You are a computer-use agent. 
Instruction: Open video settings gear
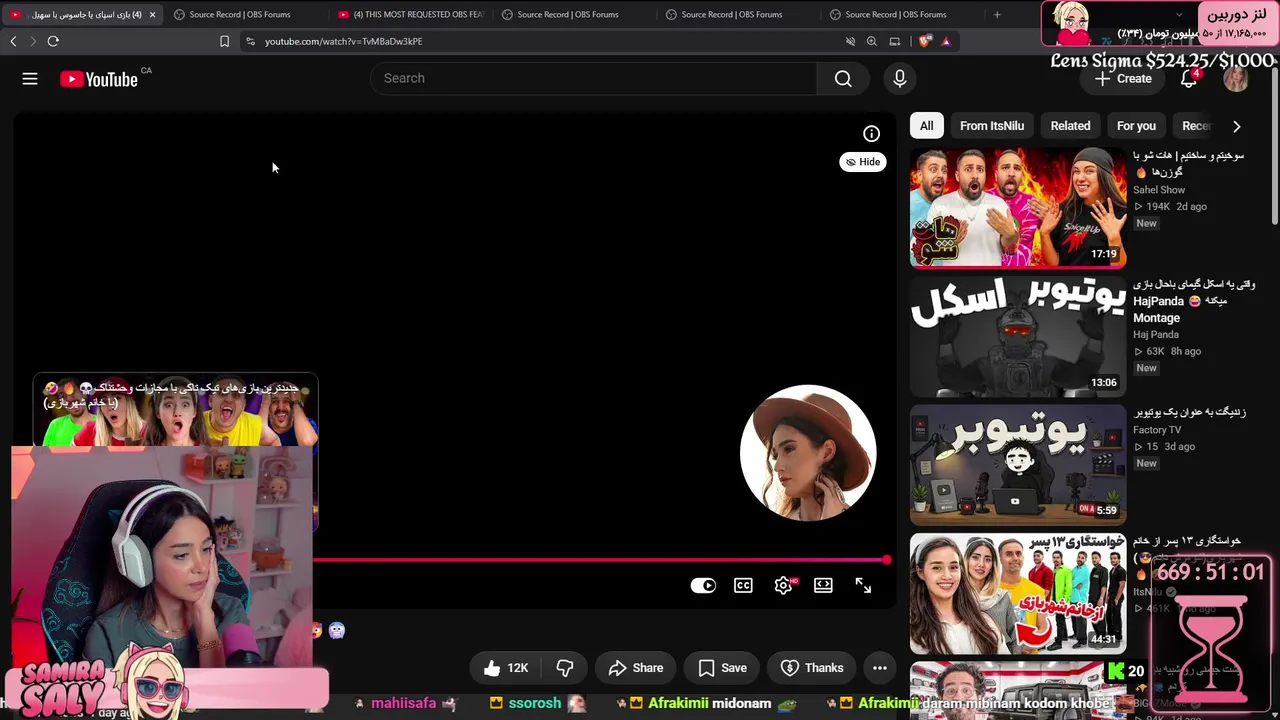tap(784, 586)
